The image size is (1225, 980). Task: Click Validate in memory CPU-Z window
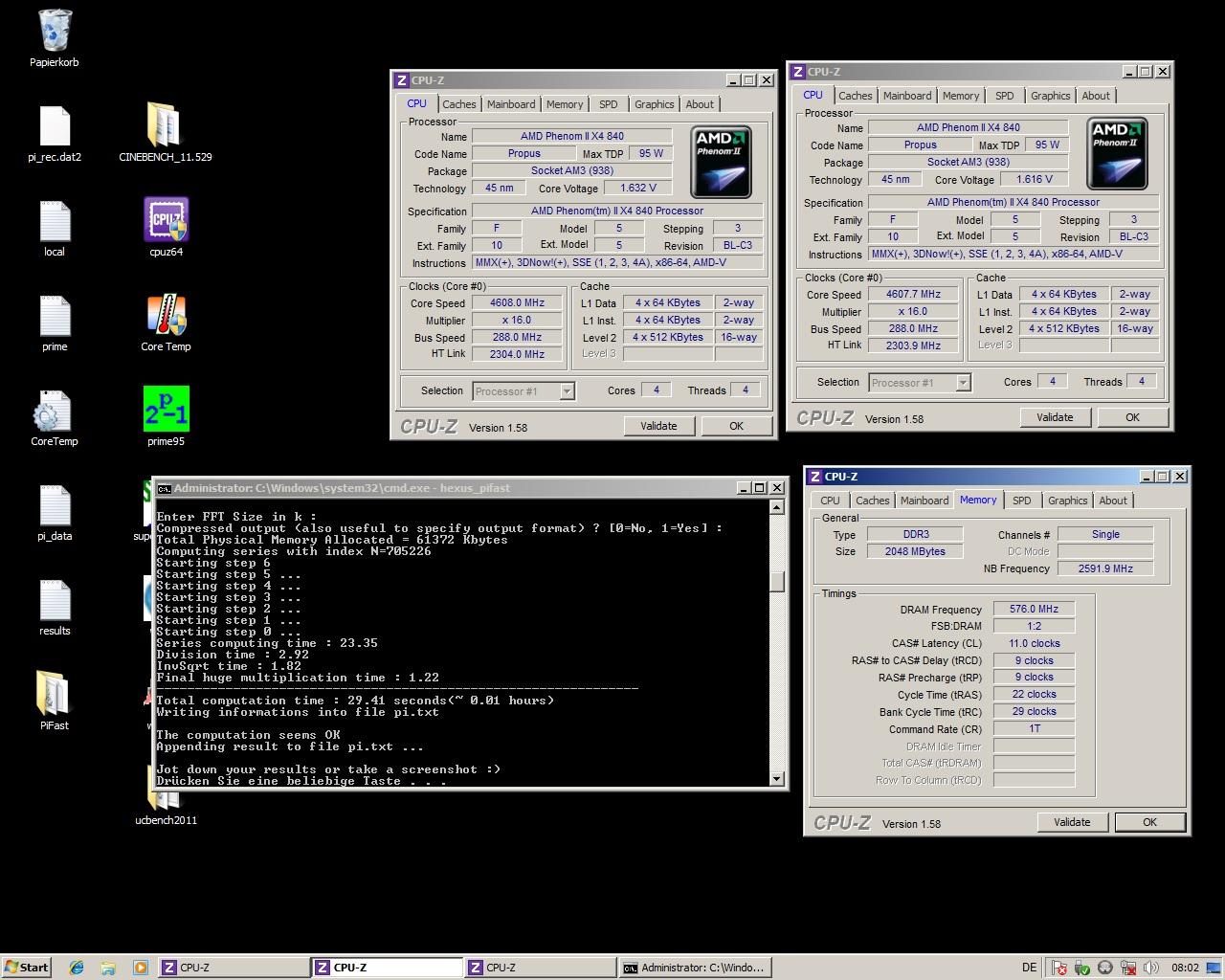coord(1072,822)
